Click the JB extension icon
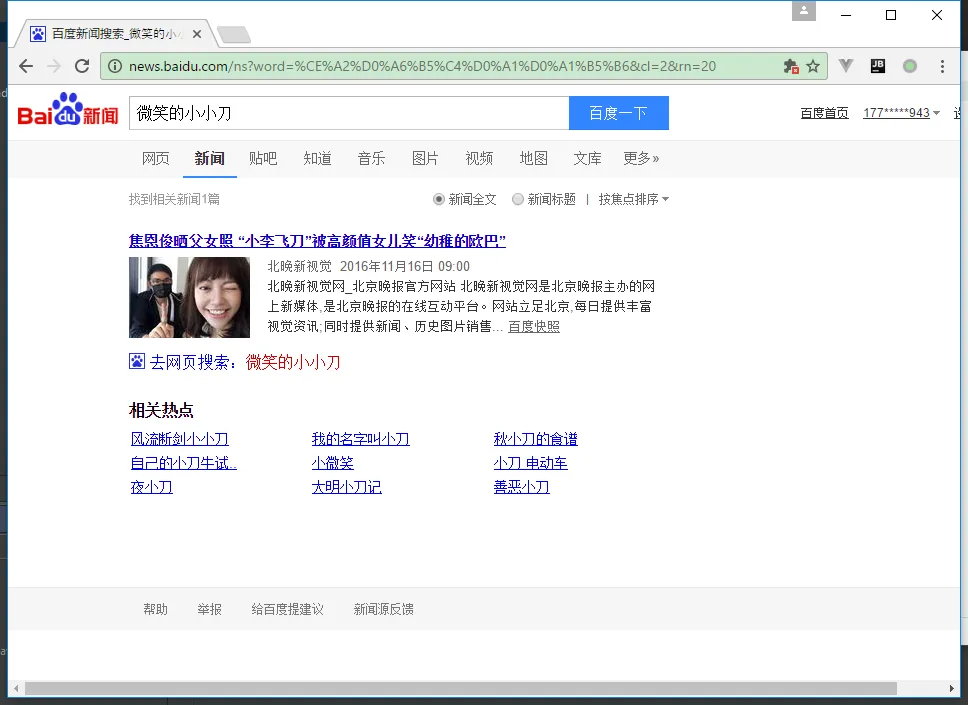This screenshot has width=968, height=705. [x=878, y=66]
